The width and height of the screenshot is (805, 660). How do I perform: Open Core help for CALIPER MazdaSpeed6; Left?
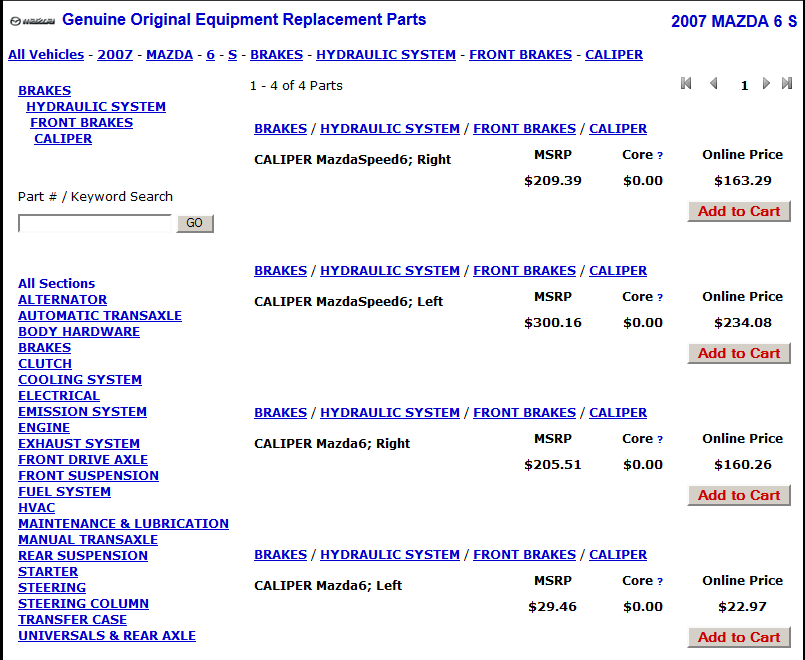tap(660, 297)
